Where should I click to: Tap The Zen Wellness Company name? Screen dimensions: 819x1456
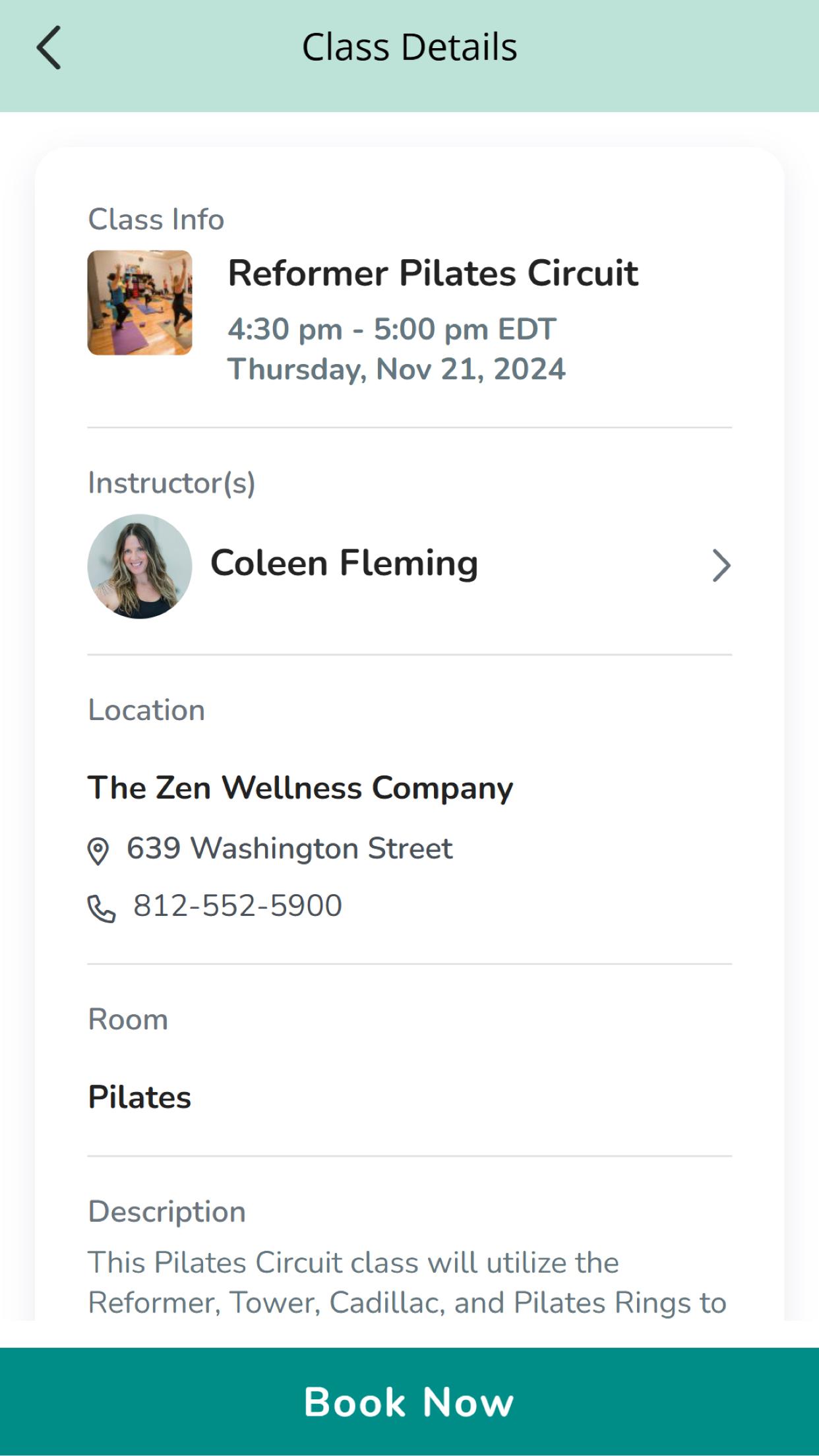[301, 788]
